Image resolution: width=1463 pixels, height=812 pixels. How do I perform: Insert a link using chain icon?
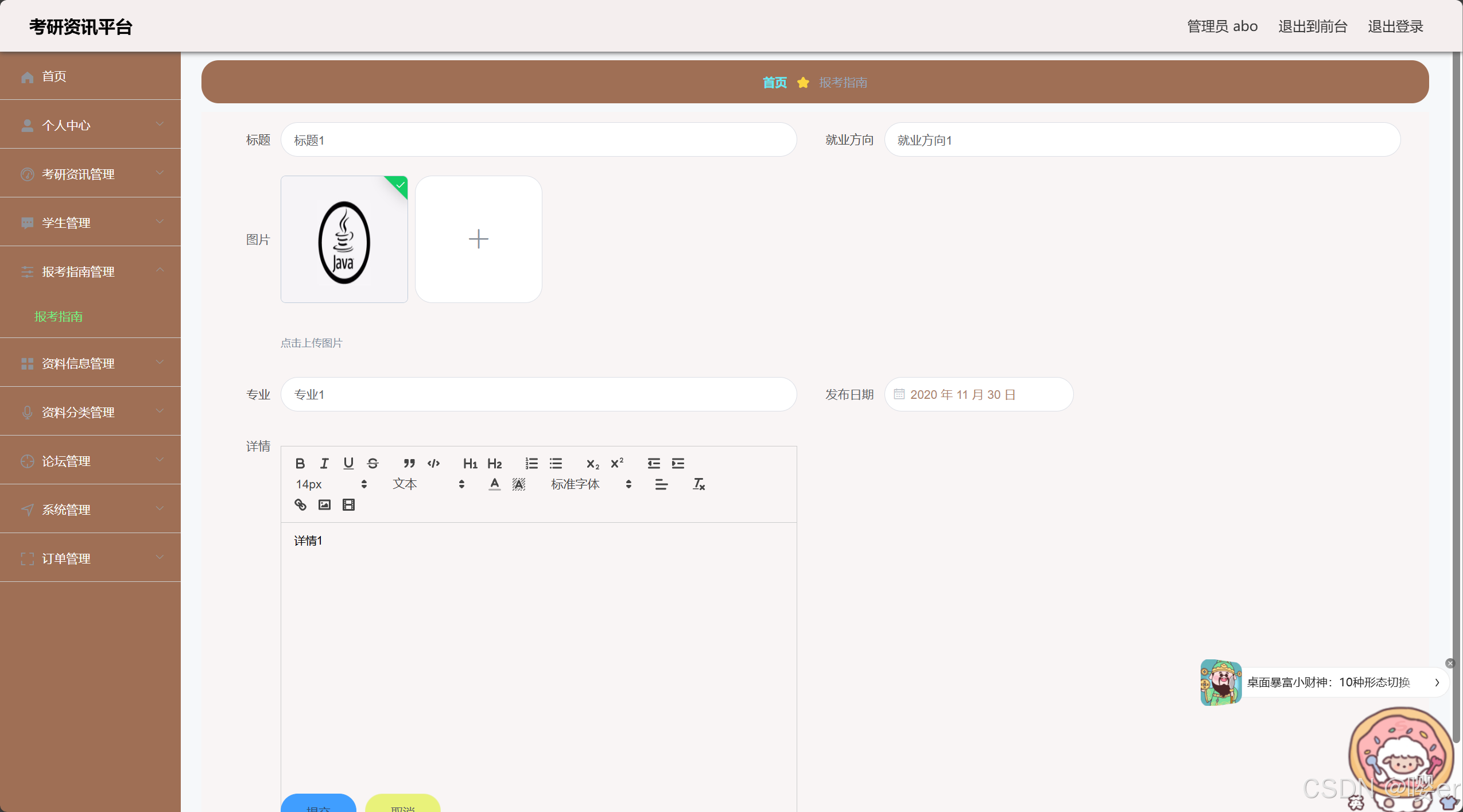[300, 504]
